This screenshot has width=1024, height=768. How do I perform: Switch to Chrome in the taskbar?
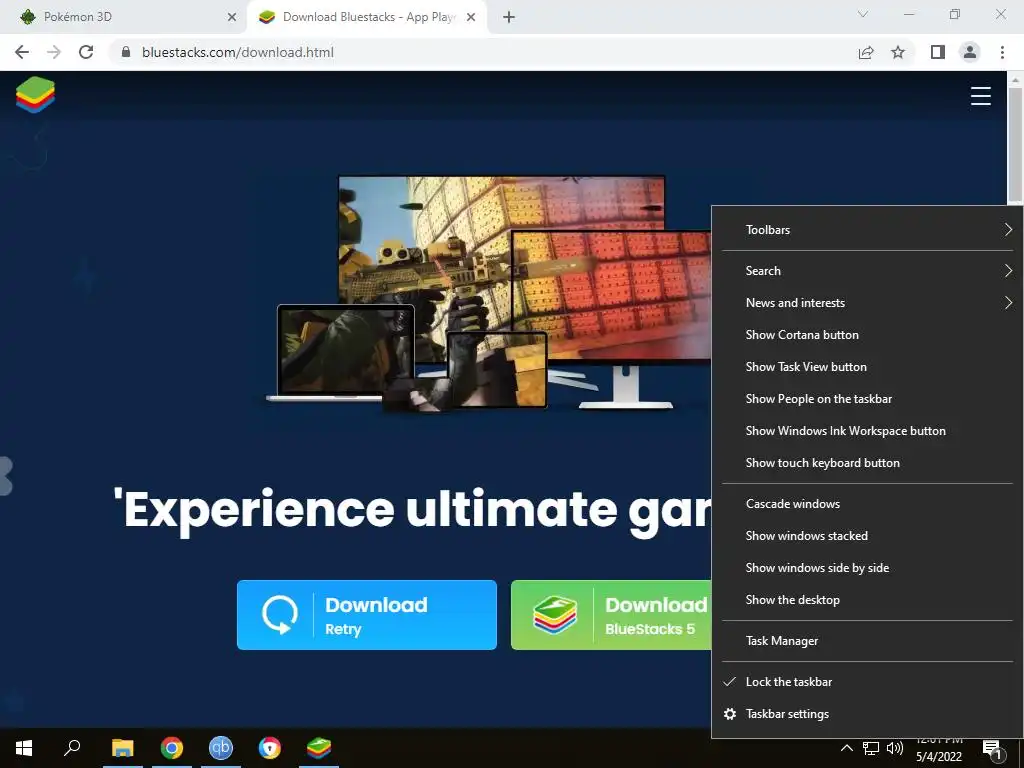(172, 748)
